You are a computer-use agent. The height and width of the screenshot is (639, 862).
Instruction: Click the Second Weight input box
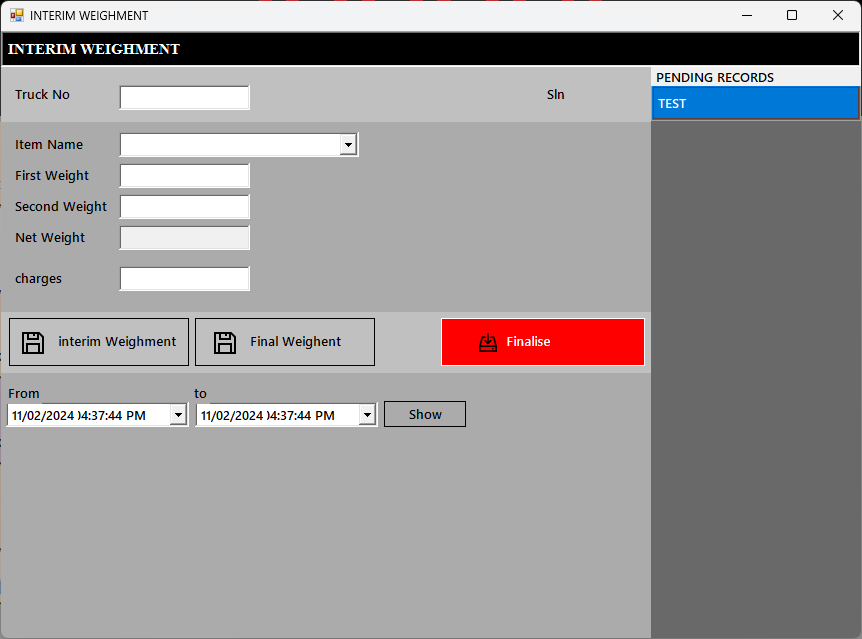point(184,207)
